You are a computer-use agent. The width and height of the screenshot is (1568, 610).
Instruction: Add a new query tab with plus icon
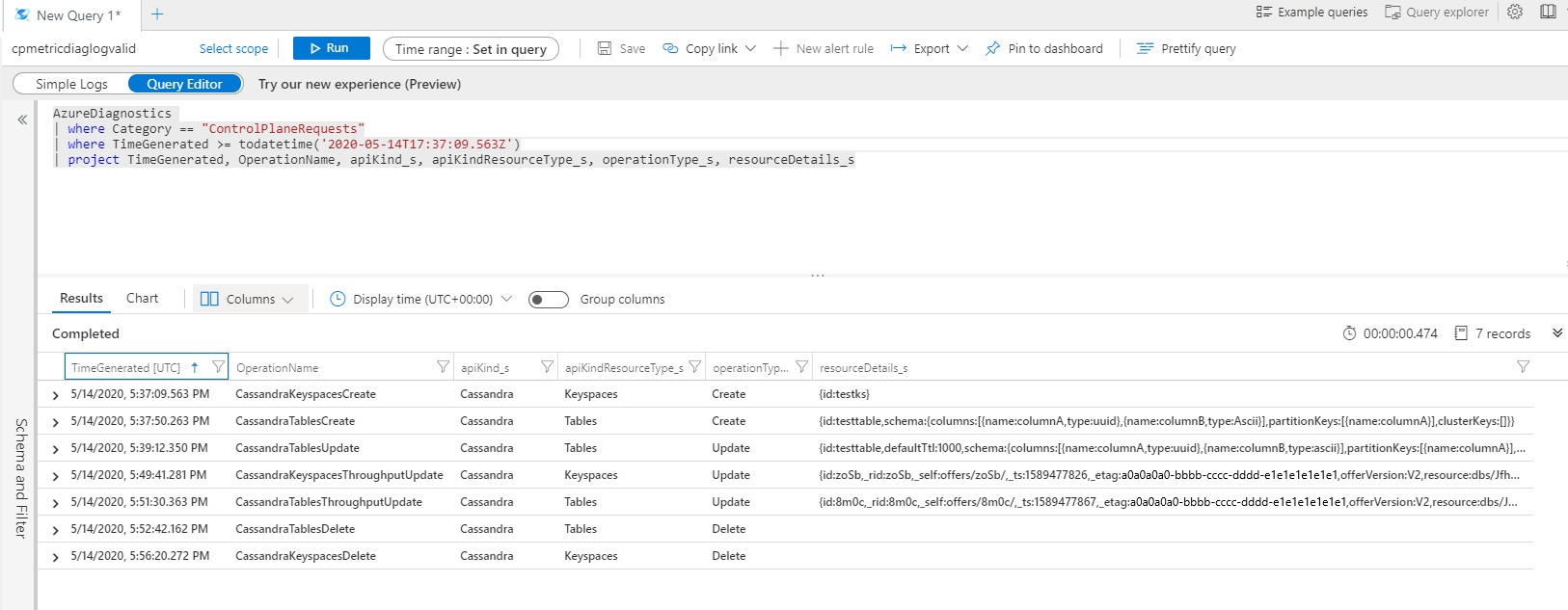[157, 14]
